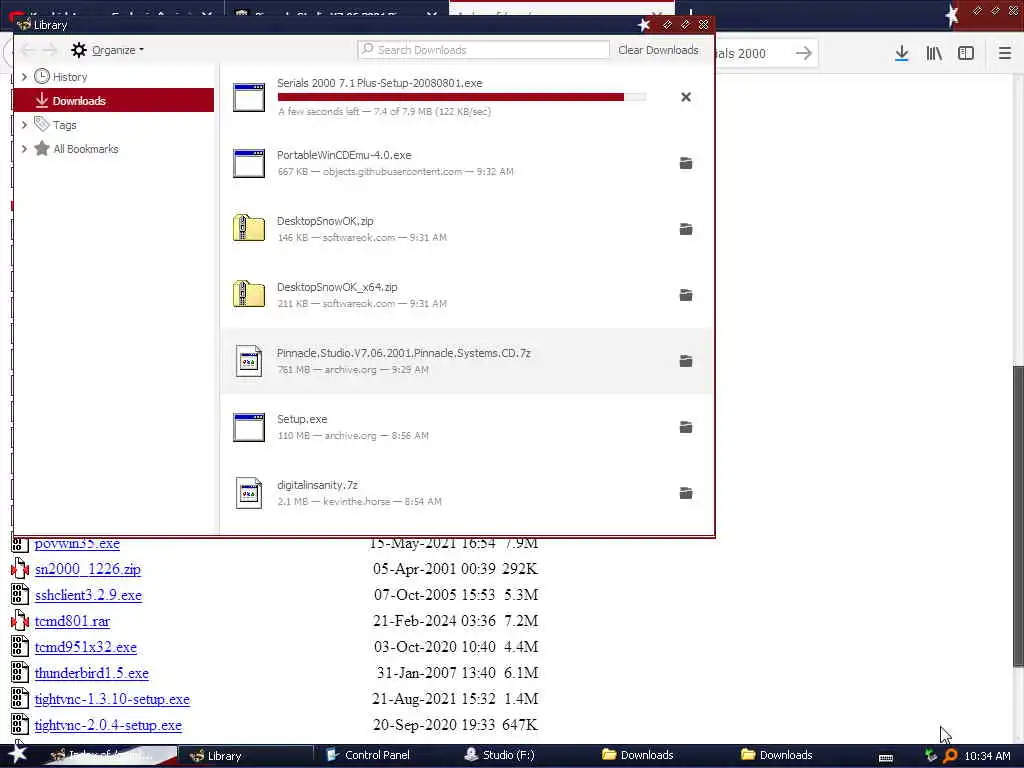This screenshot has width=1024, height=768.
Task: Open containing folder for Pinnacle Studio 7z
Action: coord(686,361)
